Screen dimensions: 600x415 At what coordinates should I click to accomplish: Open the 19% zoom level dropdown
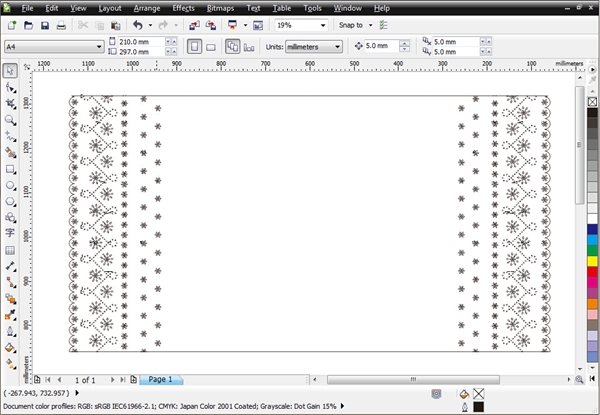pyautogui.click(x=323, y=25)
